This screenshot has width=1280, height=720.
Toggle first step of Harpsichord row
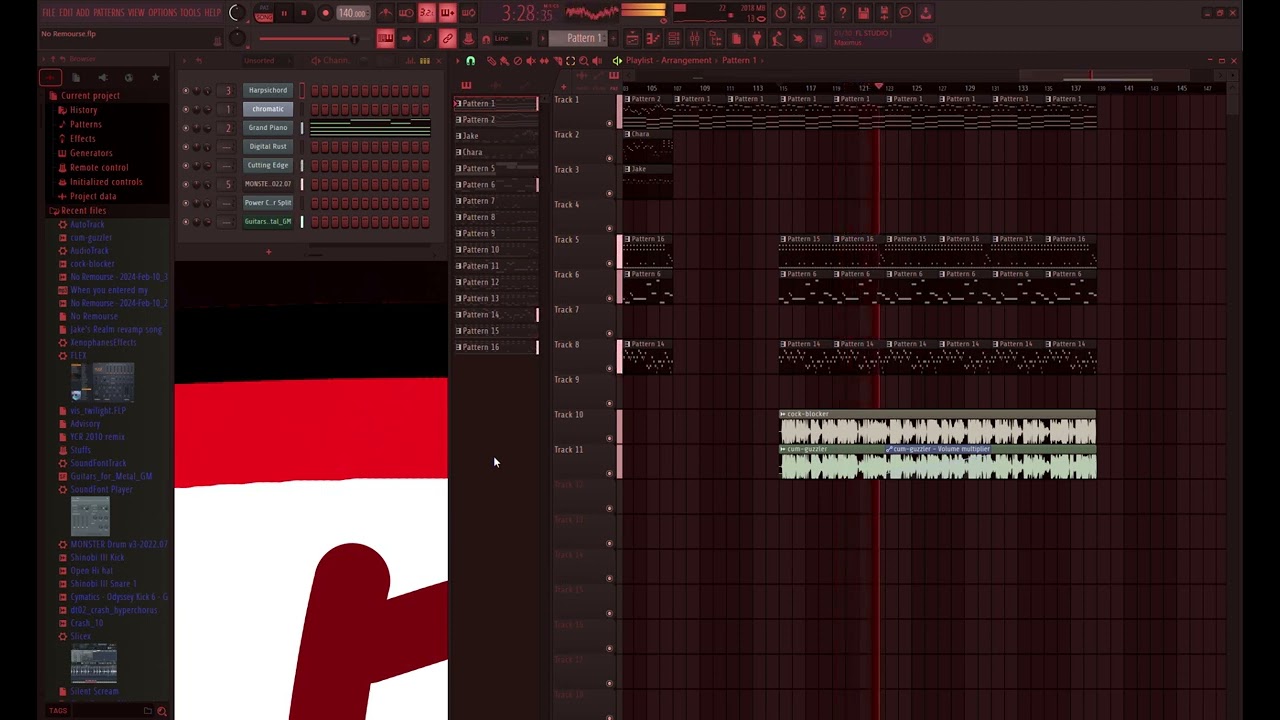tap(314, 90)
